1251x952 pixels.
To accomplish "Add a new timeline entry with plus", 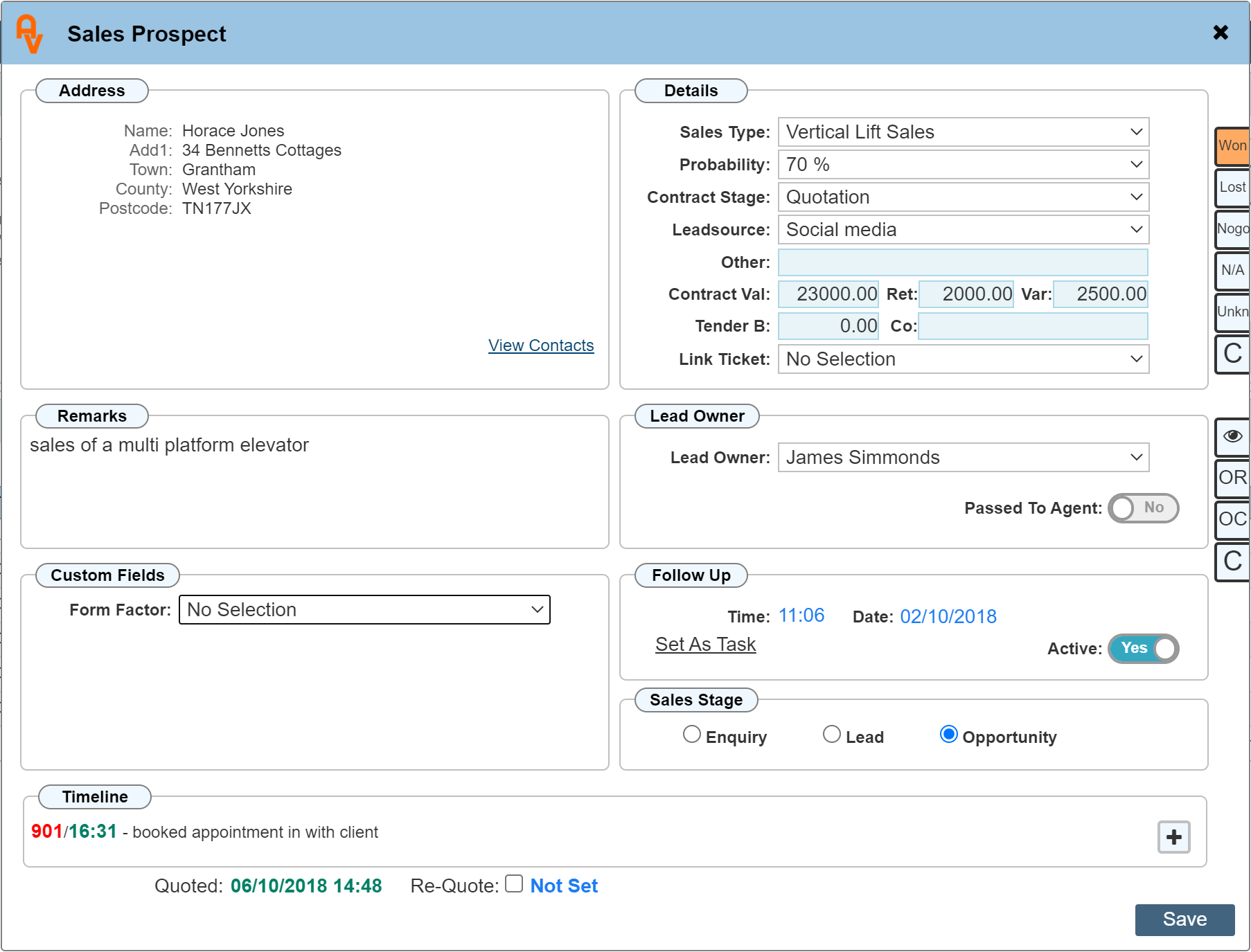I will (1174, 837).
